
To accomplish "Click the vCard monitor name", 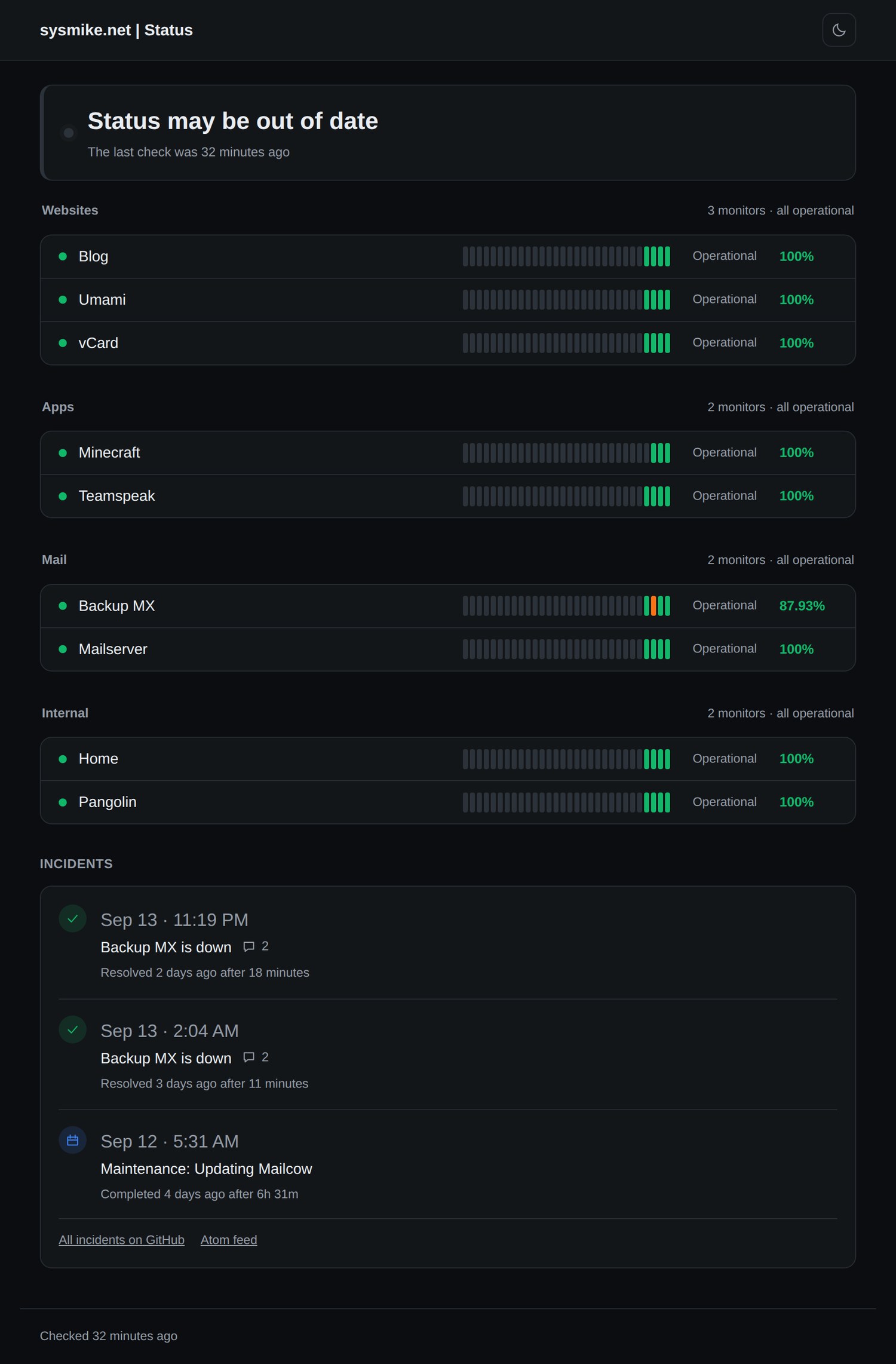I will pyautogui.click(x=99, y=343).
